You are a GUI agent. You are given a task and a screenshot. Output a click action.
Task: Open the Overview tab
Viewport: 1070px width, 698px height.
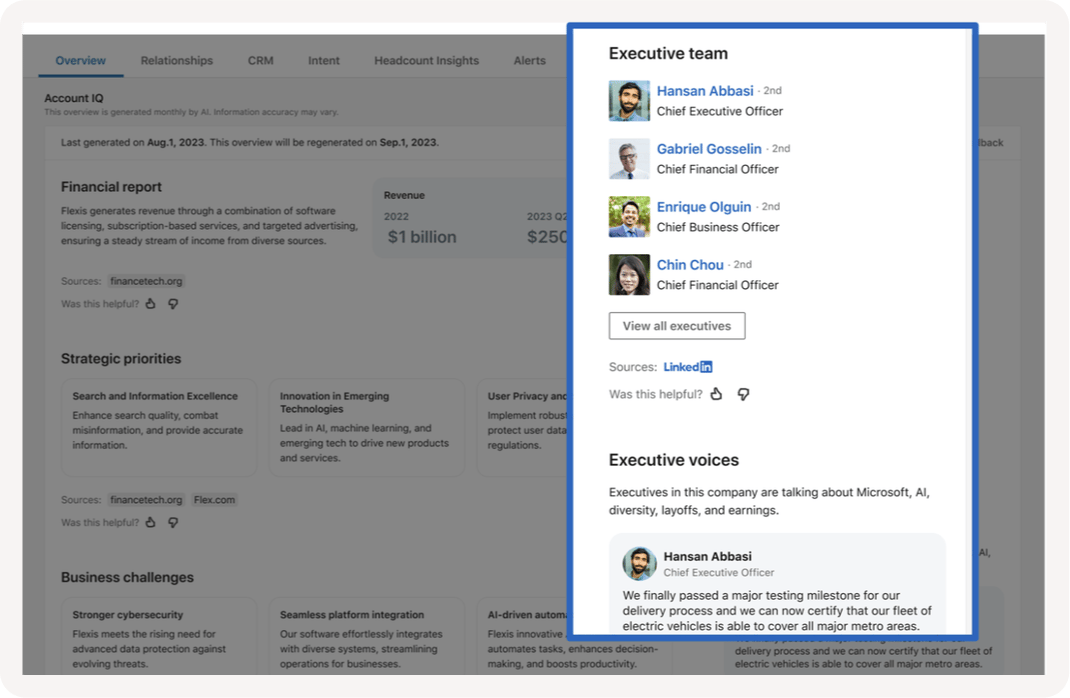tap(81, 61)
